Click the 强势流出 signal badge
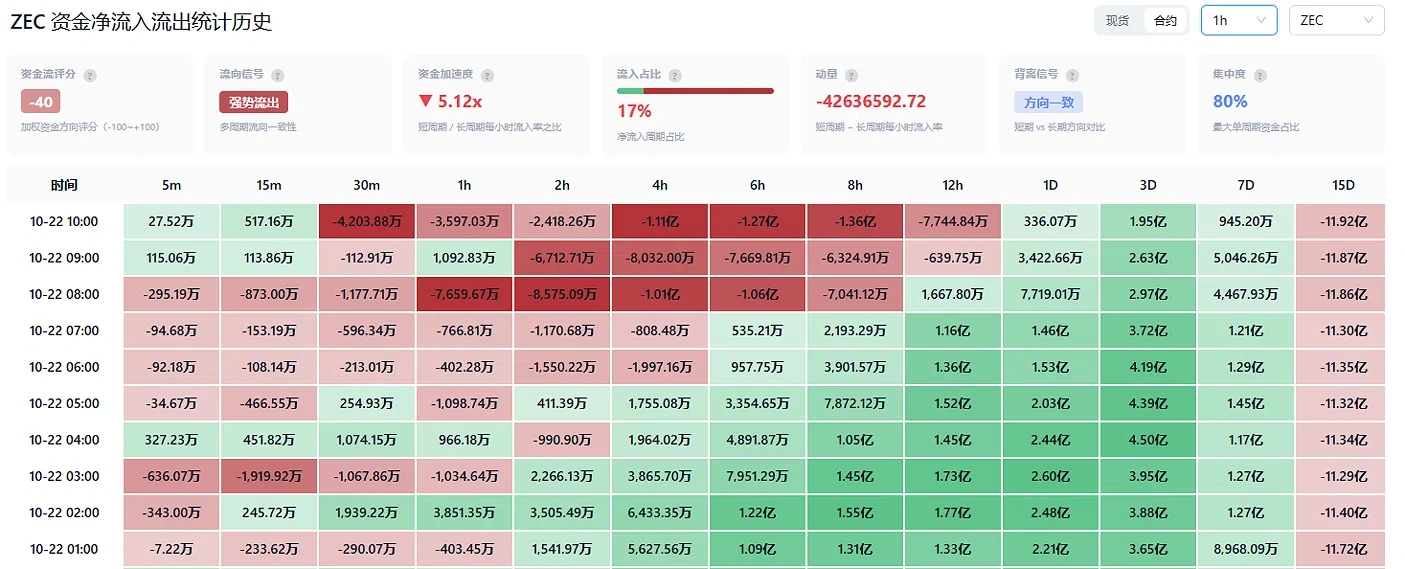Screen dimensions: 1405x569 254,102
